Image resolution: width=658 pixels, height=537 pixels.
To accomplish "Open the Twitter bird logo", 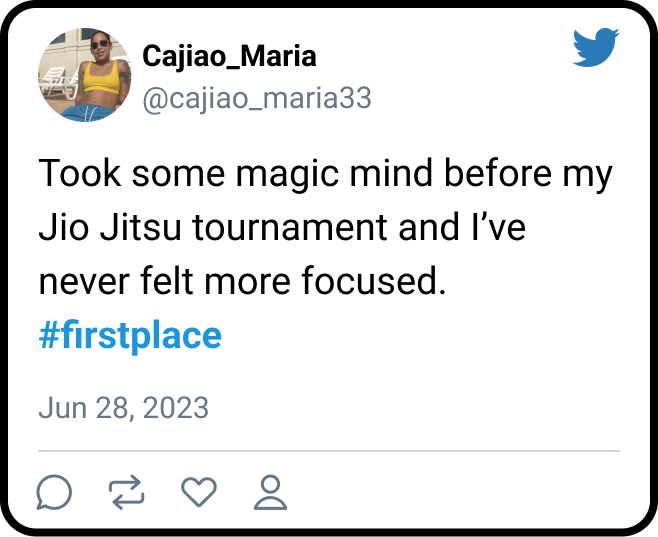I will tap(596, 48).
